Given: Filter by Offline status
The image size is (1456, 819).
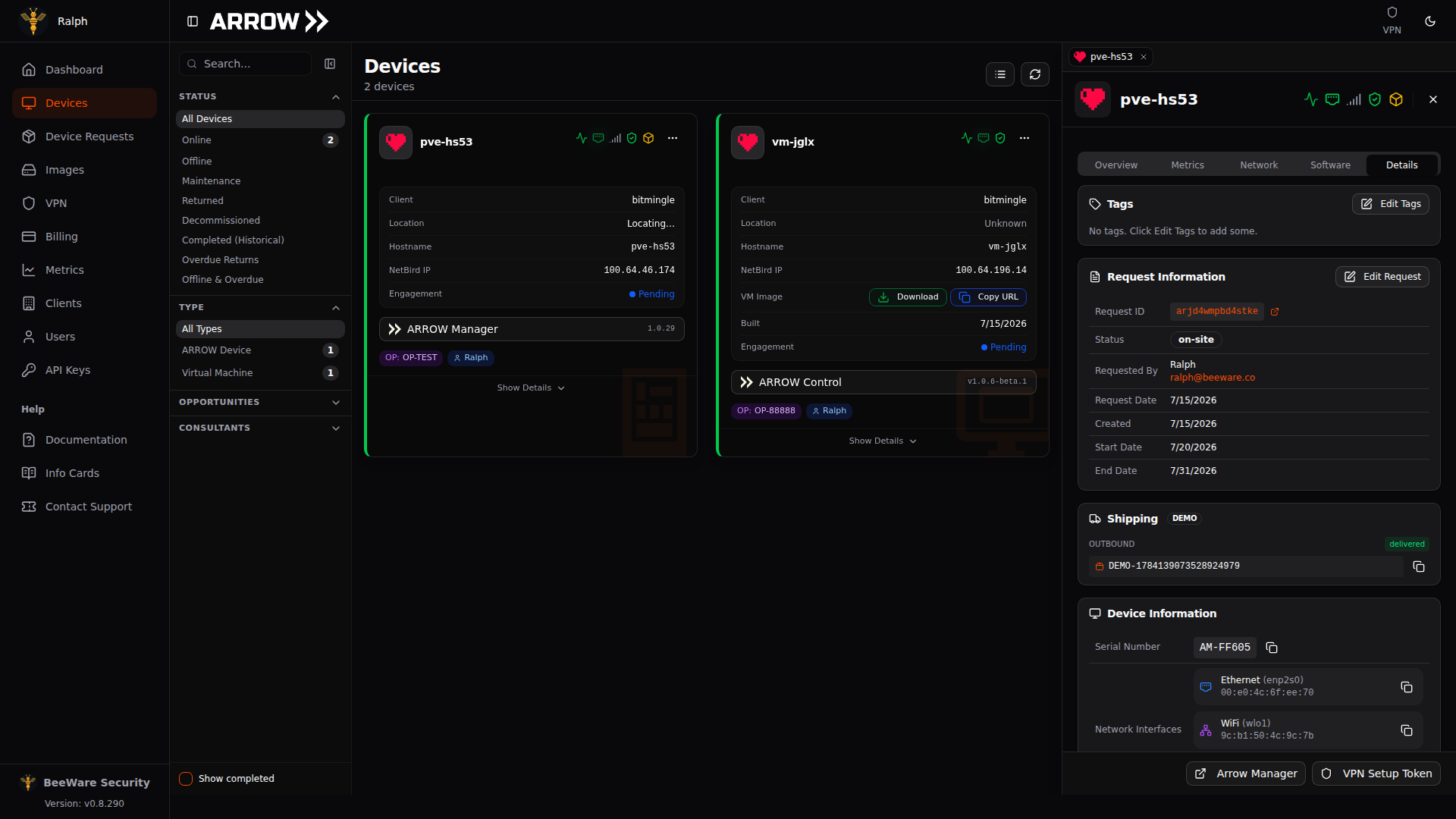Looking at the screenshot, I should 260,162.
